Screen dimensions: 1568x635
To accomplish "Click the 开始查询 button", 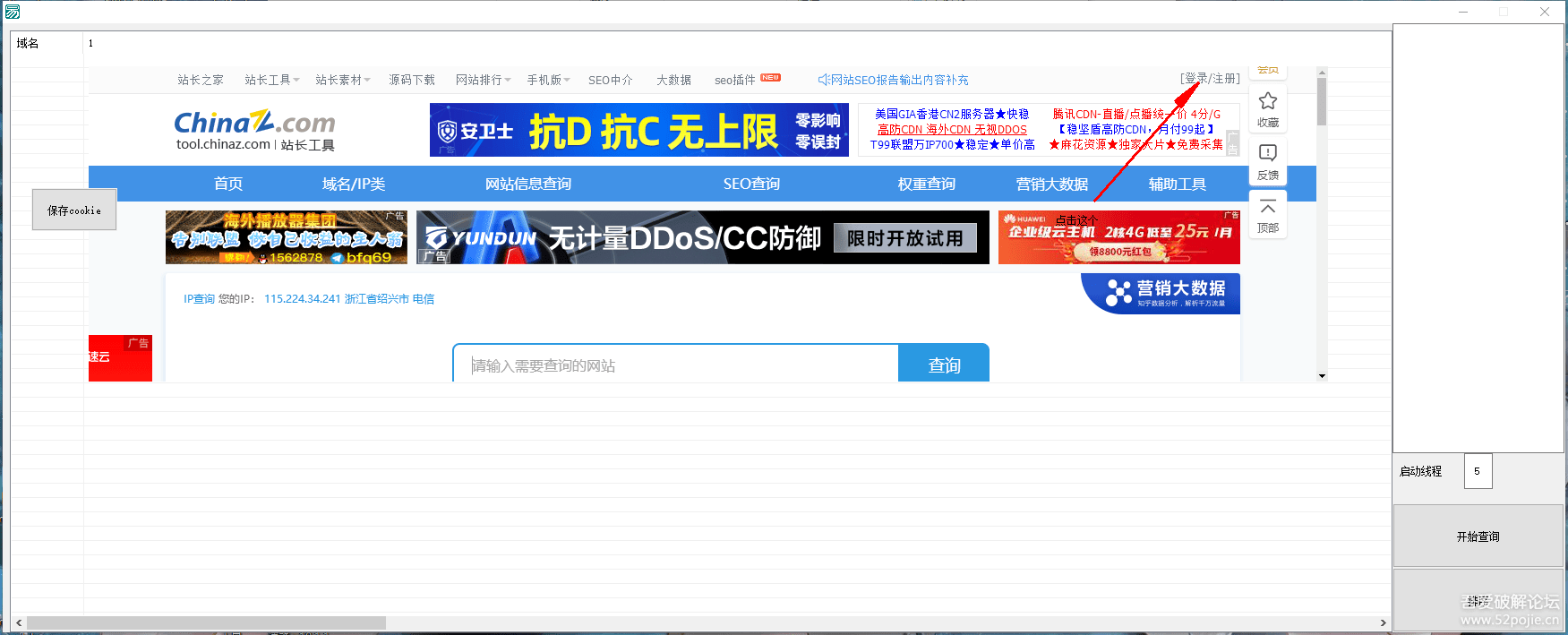I will (1478, 536).
